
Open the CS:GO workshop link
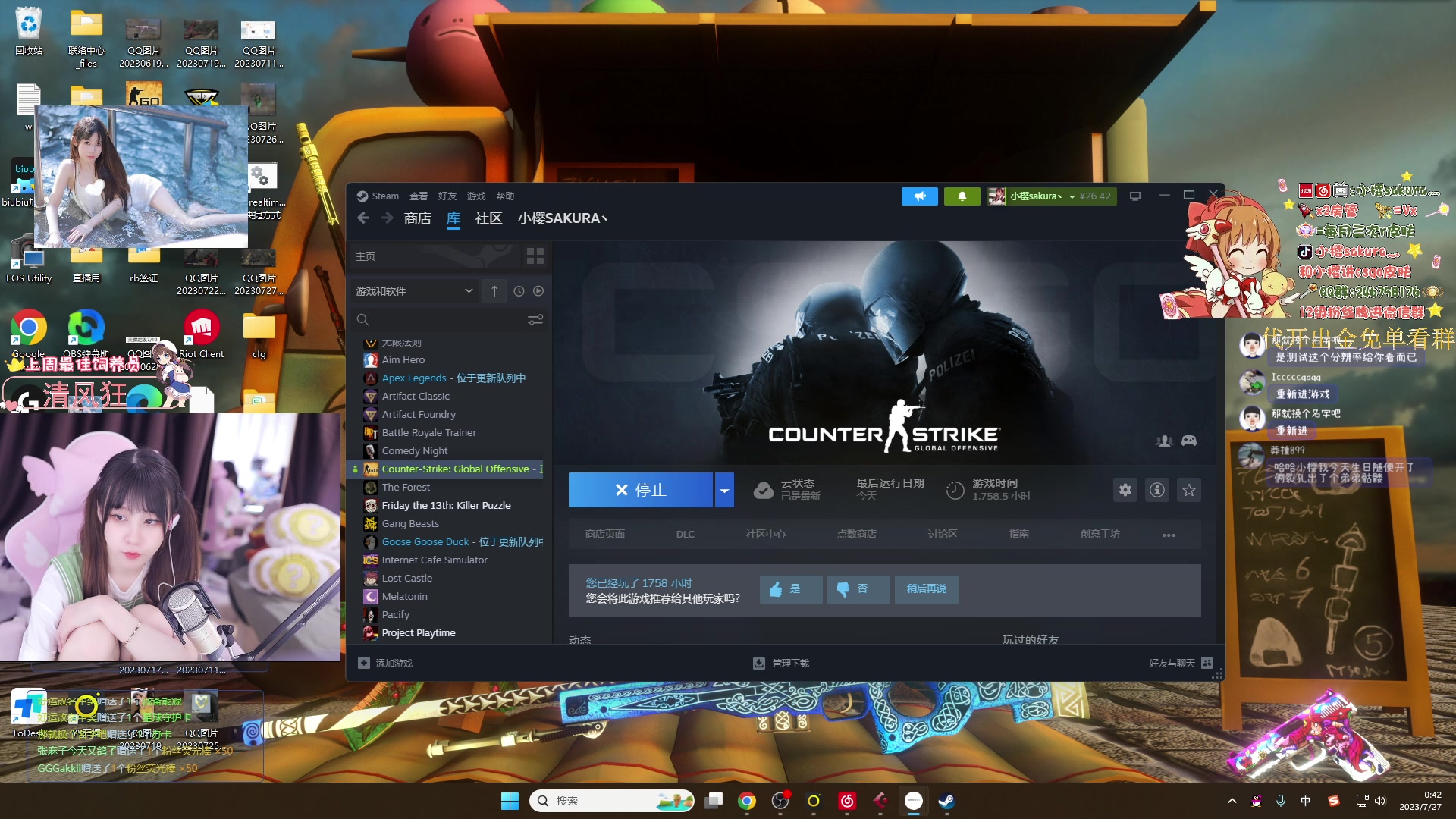[x=1100, y=535]
